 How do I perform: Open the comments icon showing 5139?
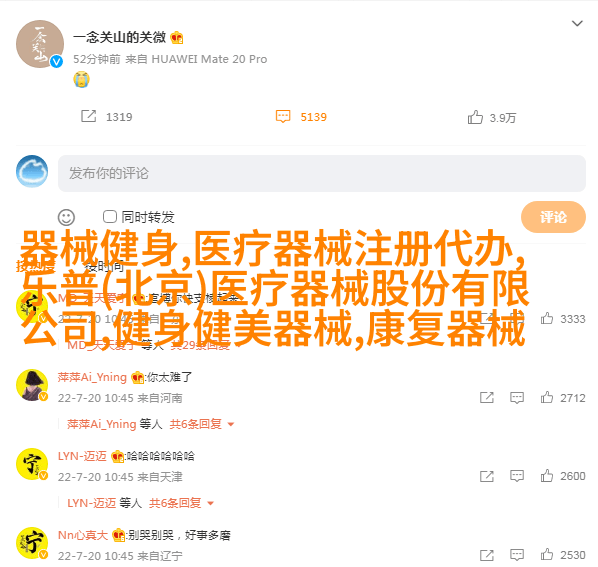tap(283, 116)
